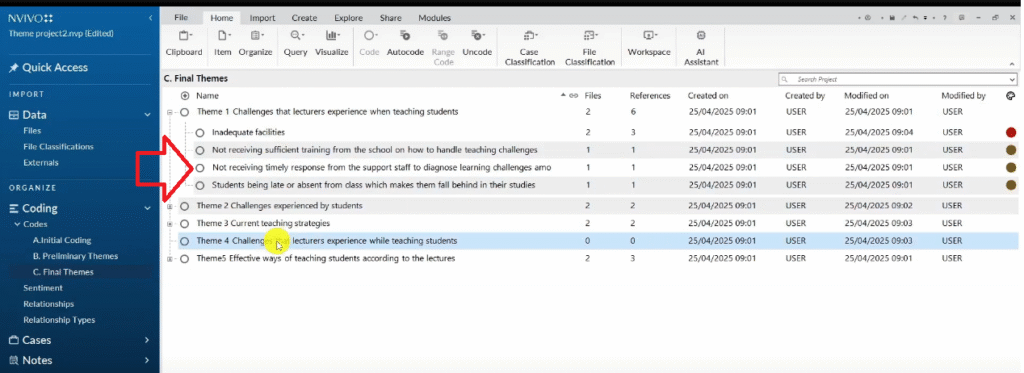Expand the Theme5 tree node
Viewport: 1024px width, 373px height.
(x=170, y=259)
